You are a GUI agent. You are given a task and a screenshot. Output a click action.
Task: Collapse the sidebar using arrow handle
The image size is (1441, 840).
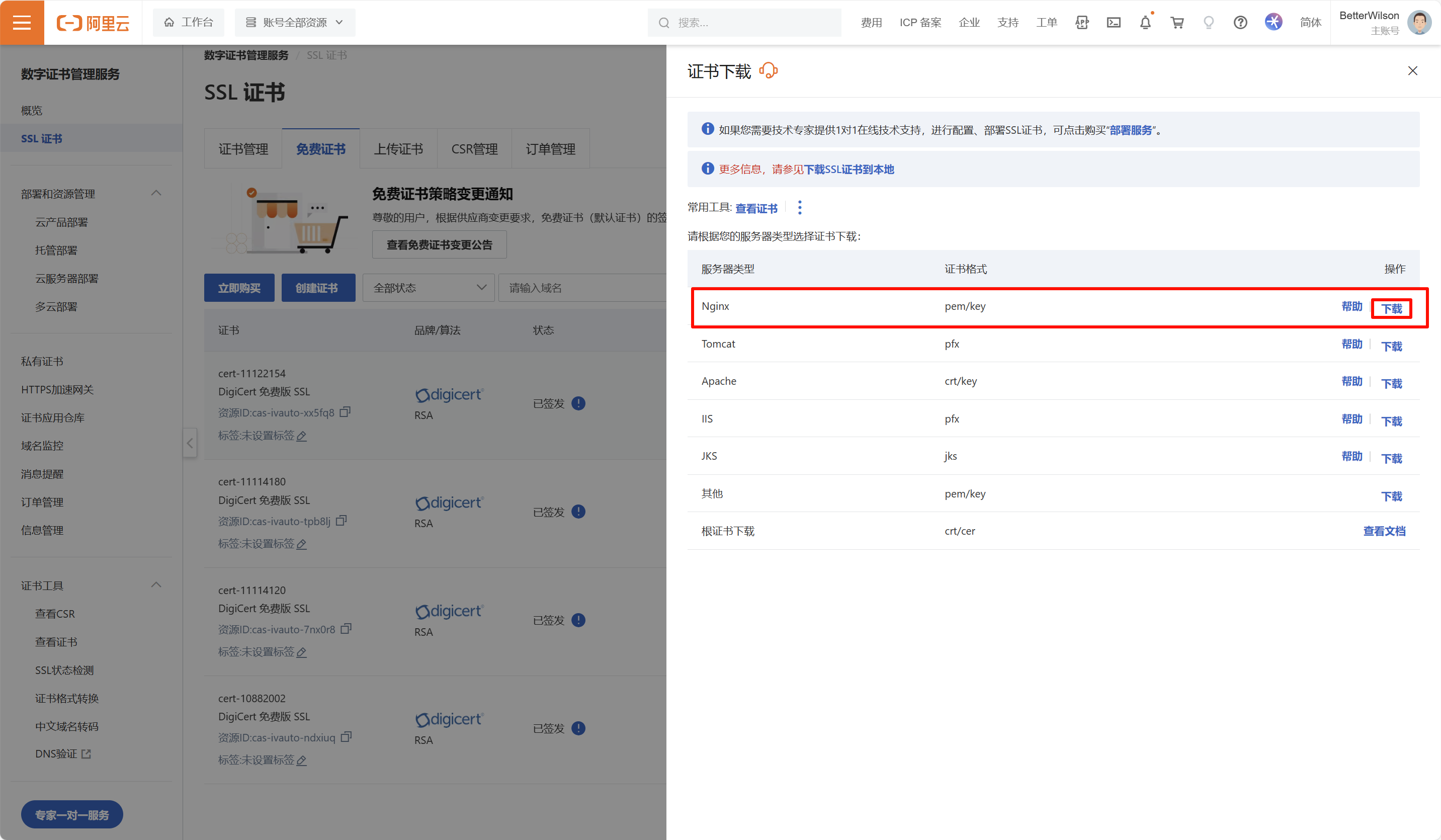(190, 443)
